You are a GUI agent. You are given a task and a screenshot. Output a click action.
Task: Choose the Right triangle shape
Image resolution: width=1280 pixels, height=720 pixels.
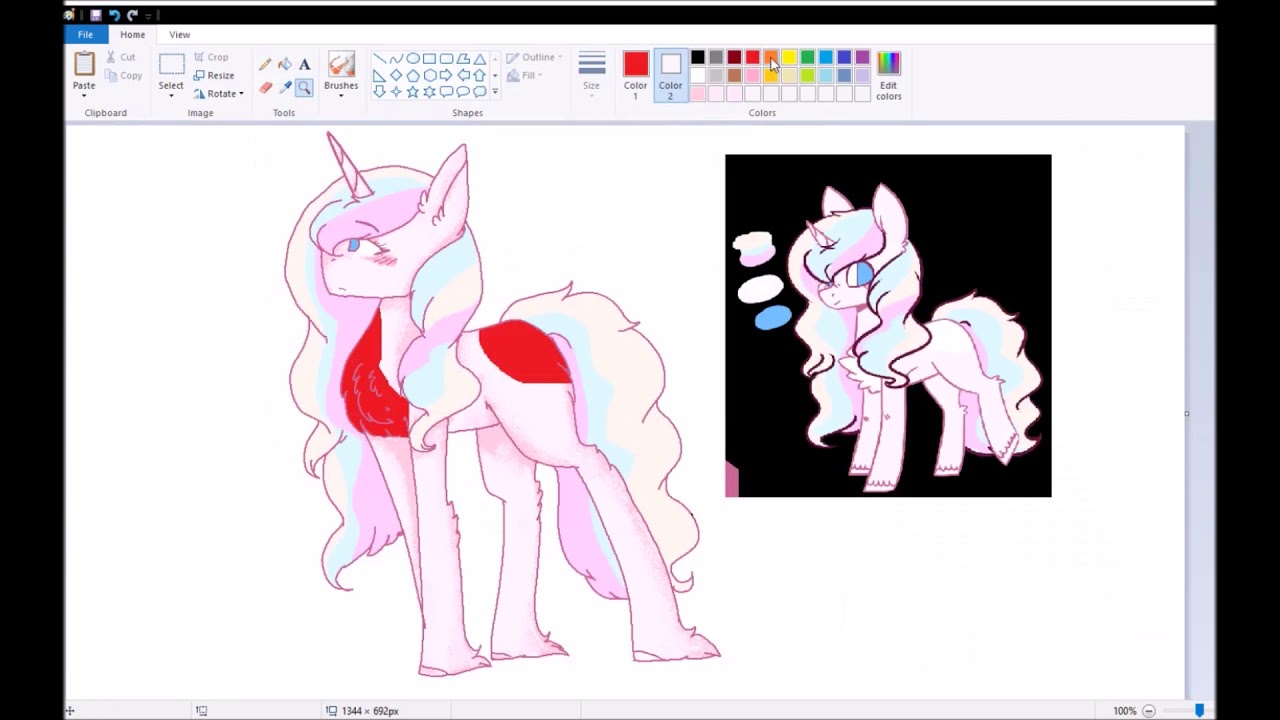[379, 75]
